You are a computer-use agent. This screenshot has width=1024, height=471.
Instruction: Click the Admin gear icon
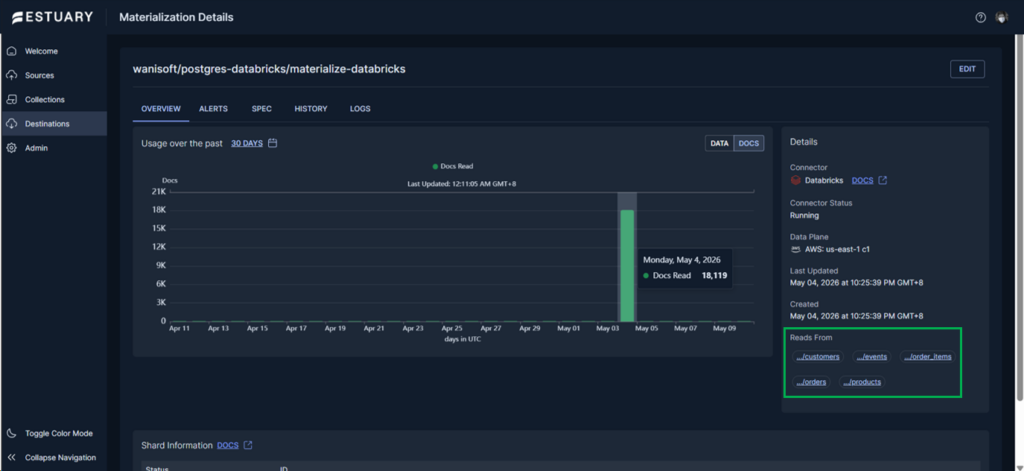pos(11,148)
